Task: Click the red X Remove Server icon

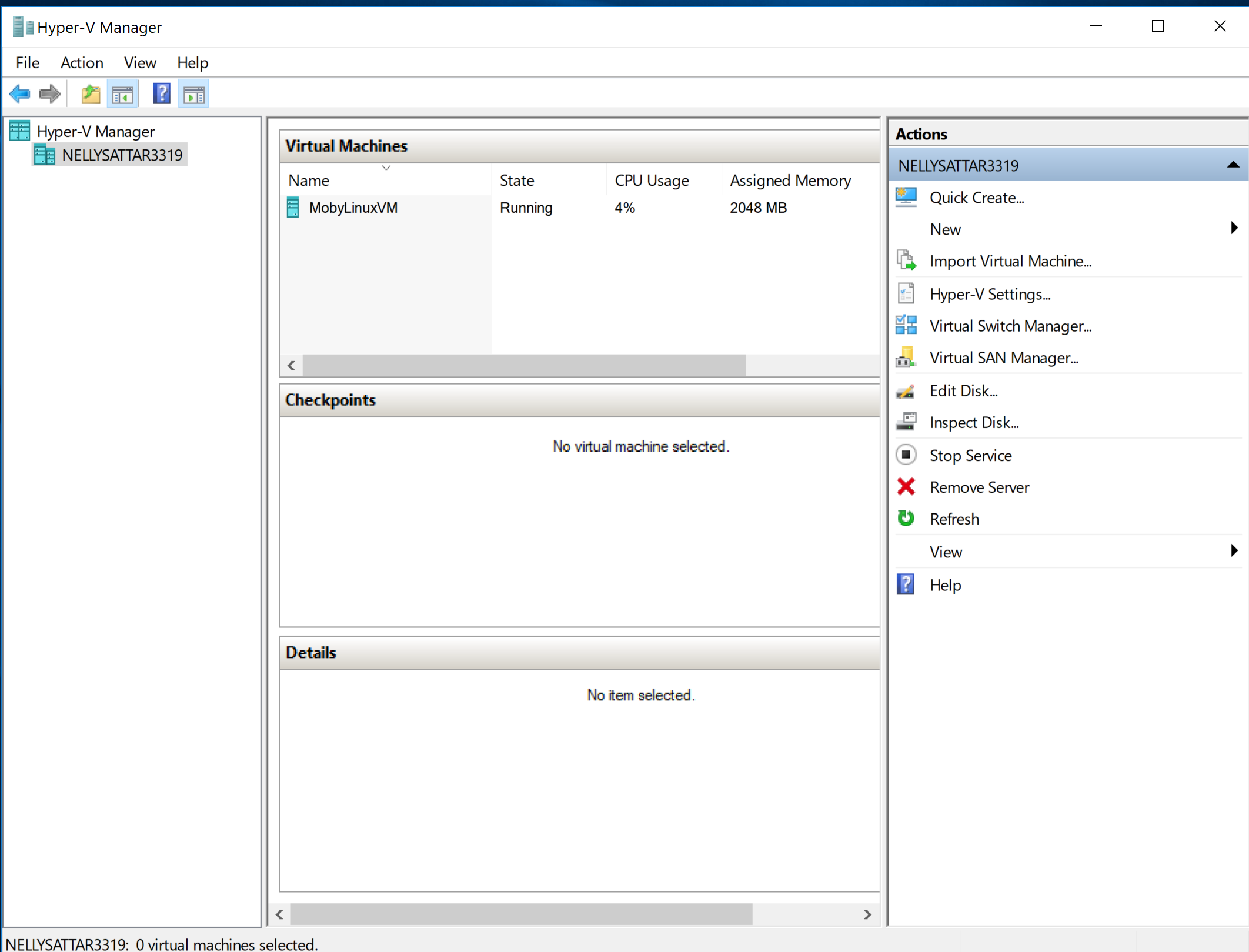Action: coord(906,486)
